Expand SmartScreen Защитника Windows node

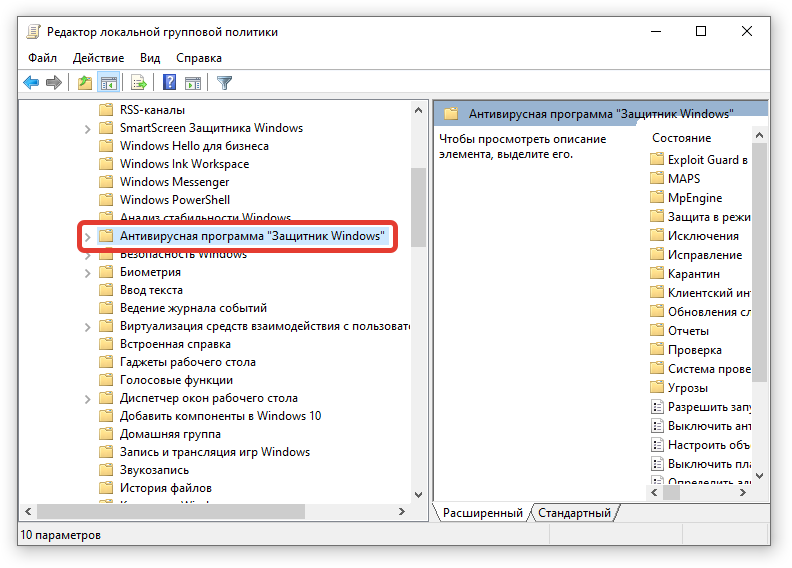87,129
